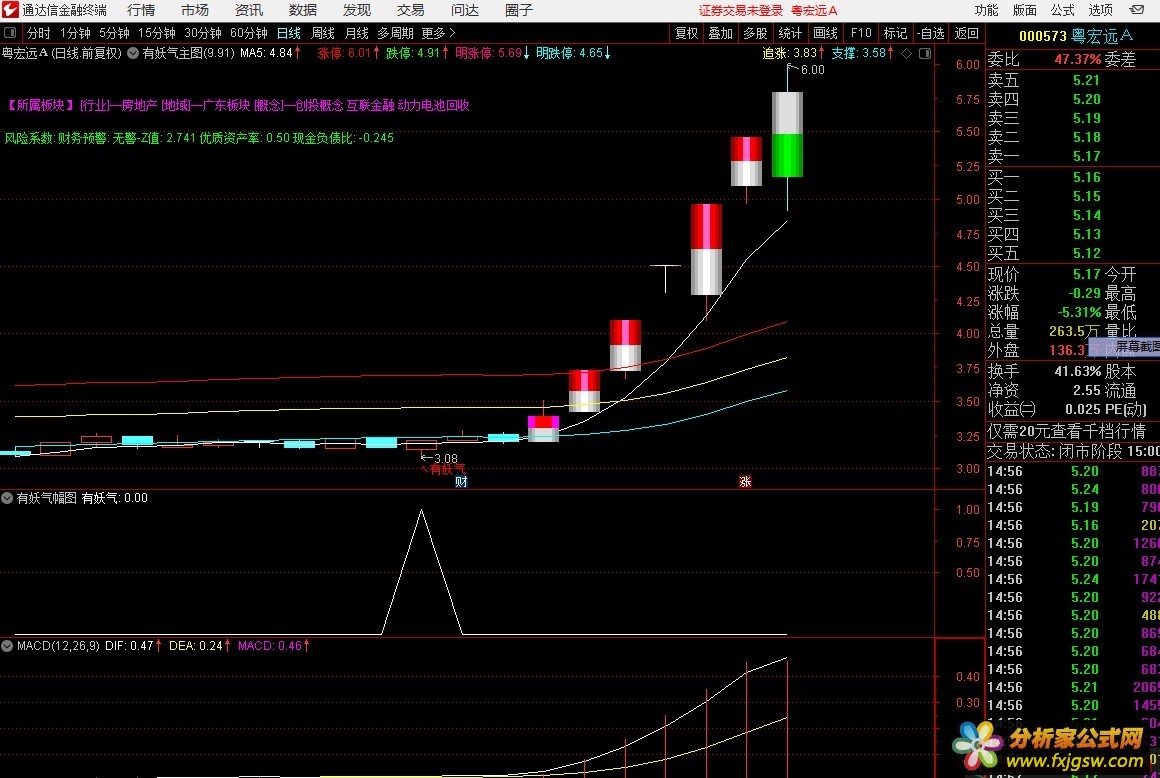Open the 版面 menu

coord(1025,10)
